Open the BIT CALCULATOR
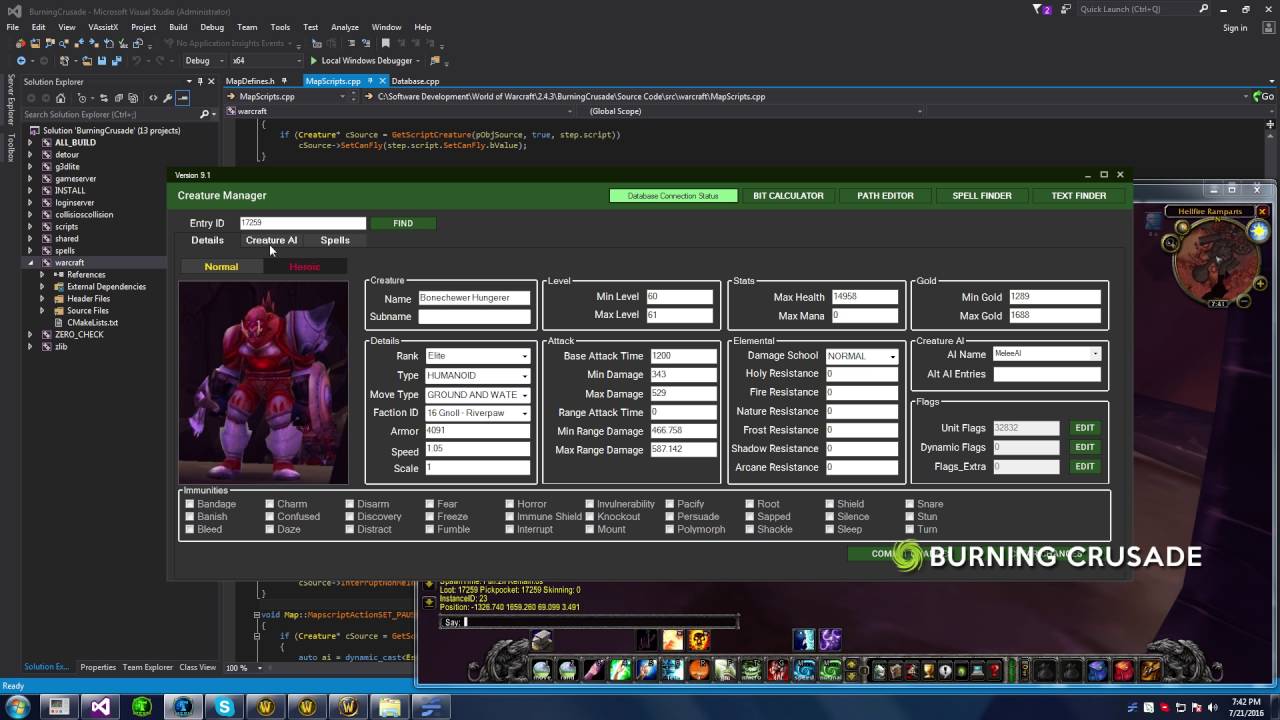 [788, 196]
